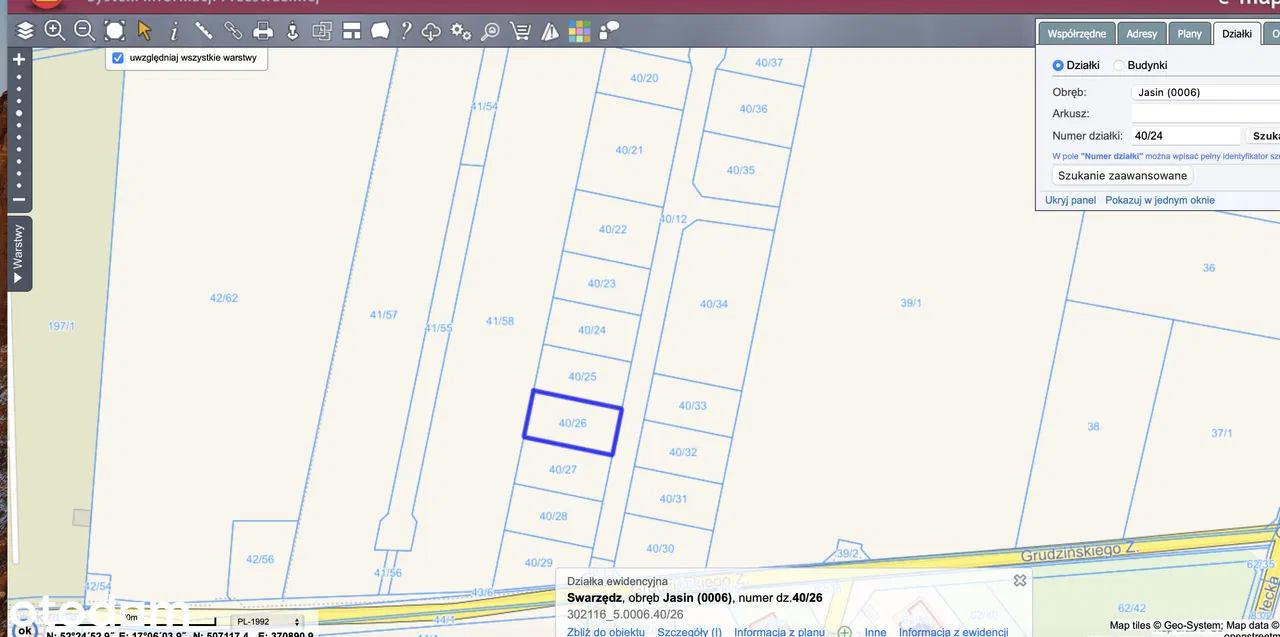Expand the Warstwy side panel
The height and width of the screenshot is (637, 1280).
[x=19, y=253]
